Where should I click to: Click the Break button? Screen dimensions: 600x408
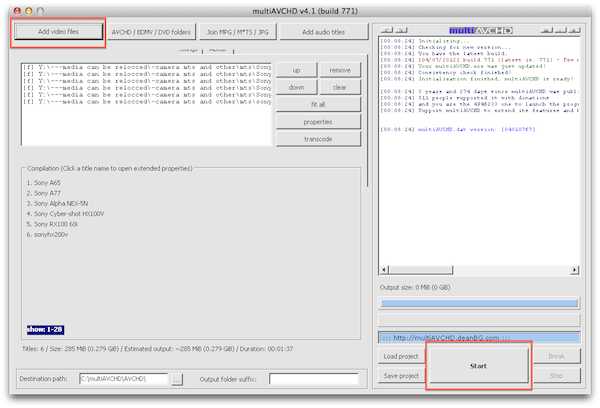[x=556, y=356]
